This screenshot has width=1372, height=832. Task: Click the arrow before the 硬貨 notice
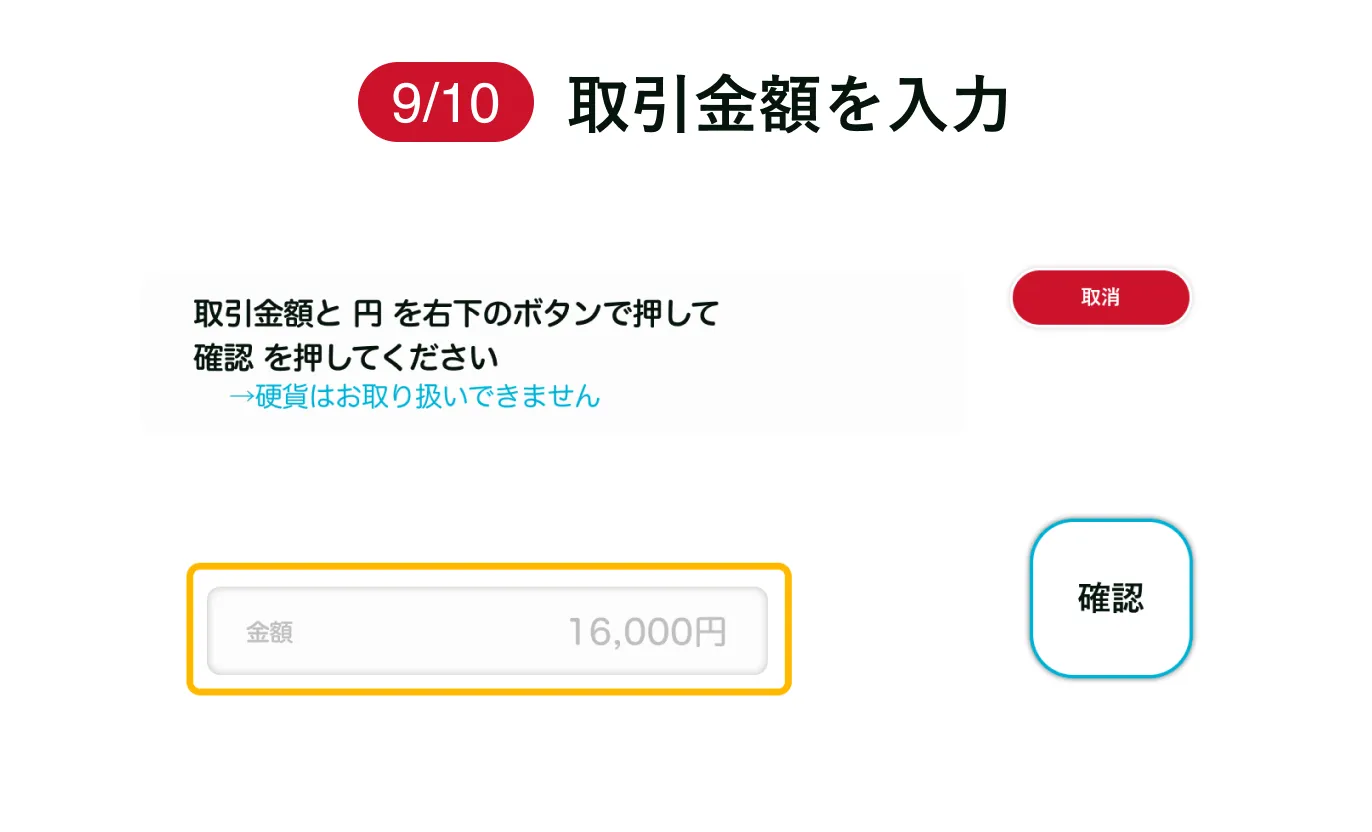(x=242, y=397)
